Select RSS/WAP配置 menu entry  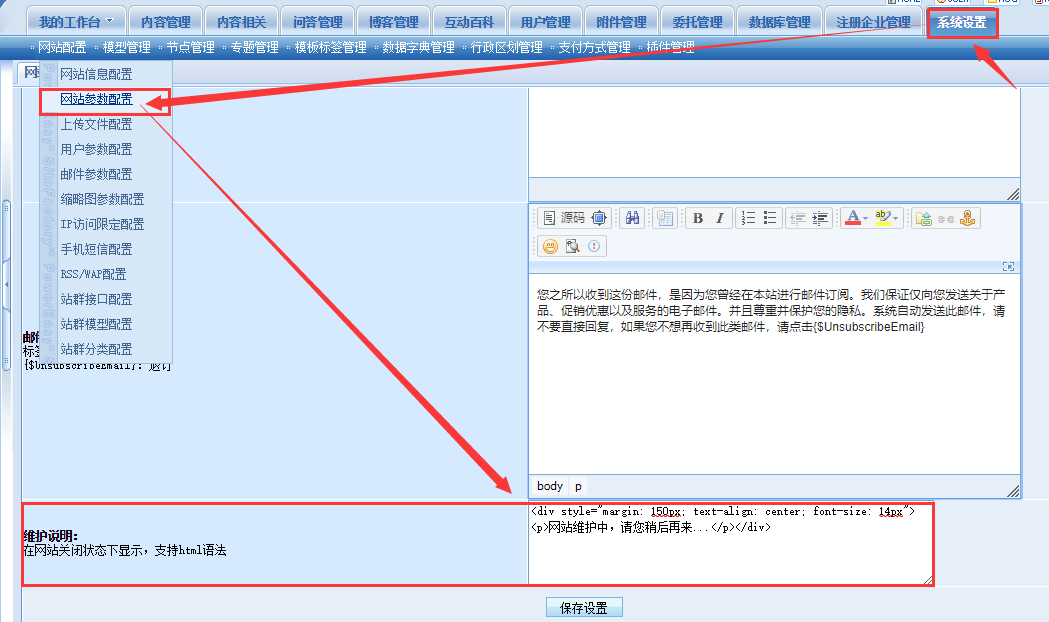pyautogui.click(x=93, y=274)
